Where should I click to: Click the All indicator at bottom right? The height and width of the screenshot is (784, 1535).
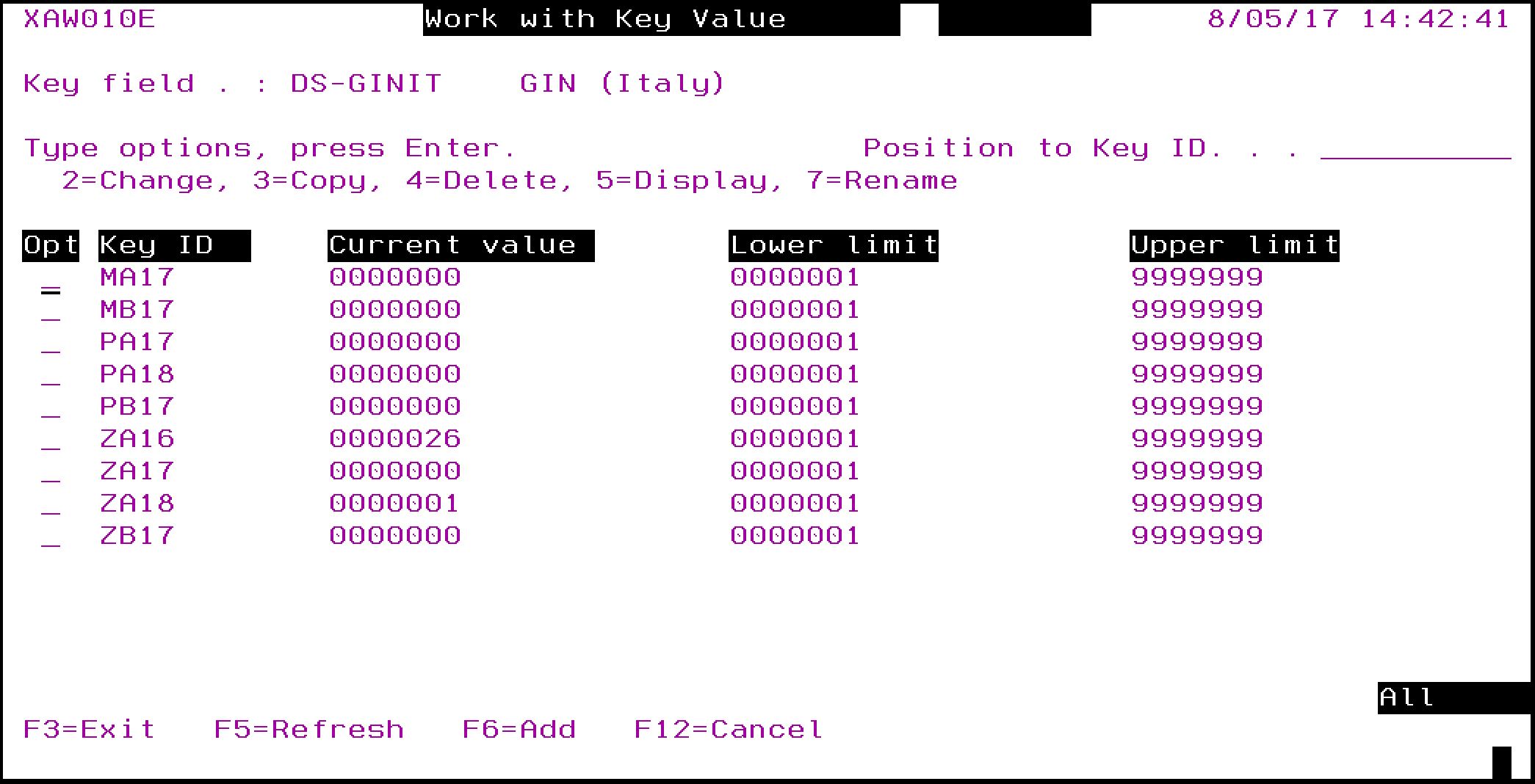(1406, 697)
